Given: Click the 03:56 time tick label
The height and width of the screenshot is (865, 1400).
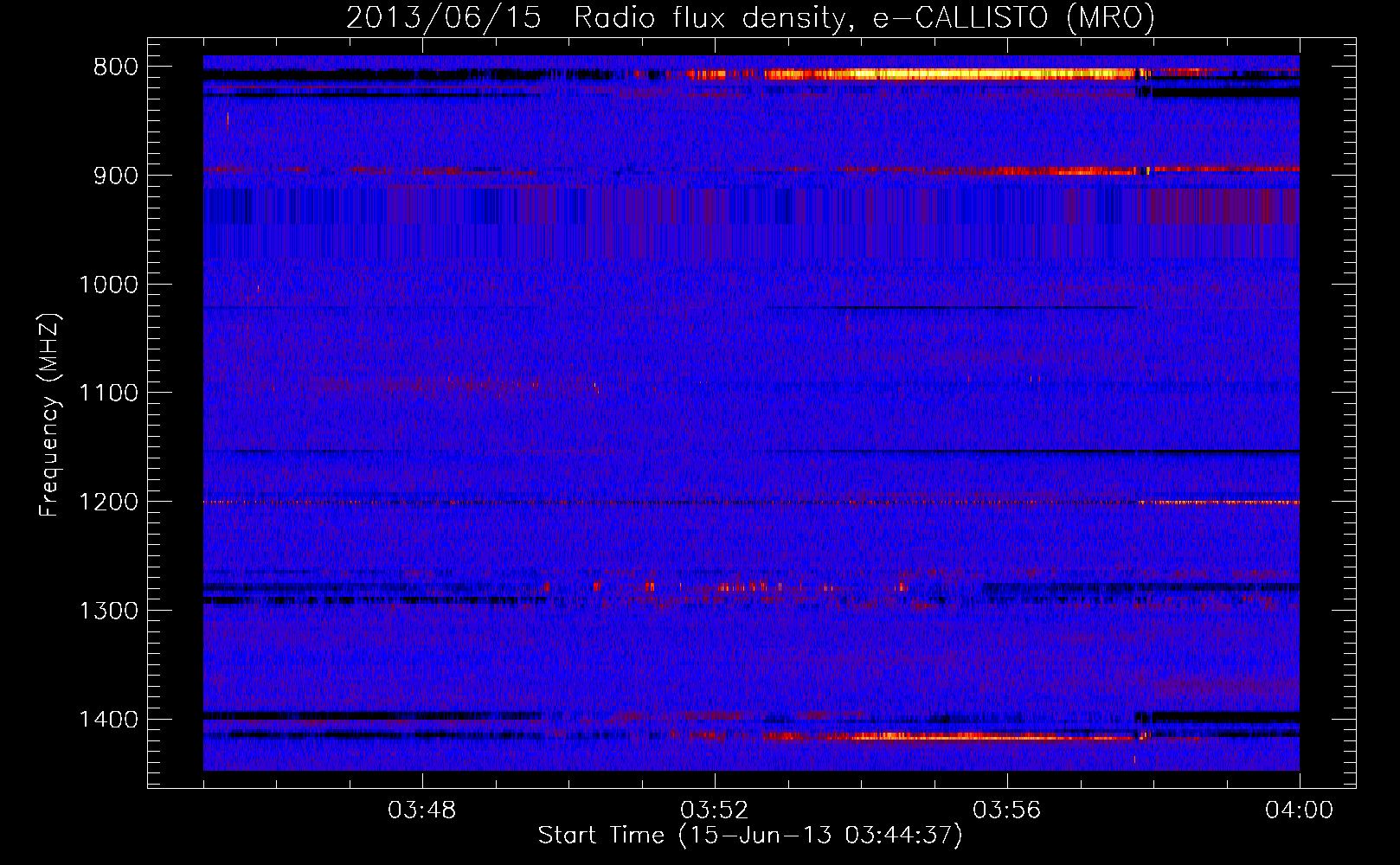Looking at the screenshot, I should coord(1007,811).
